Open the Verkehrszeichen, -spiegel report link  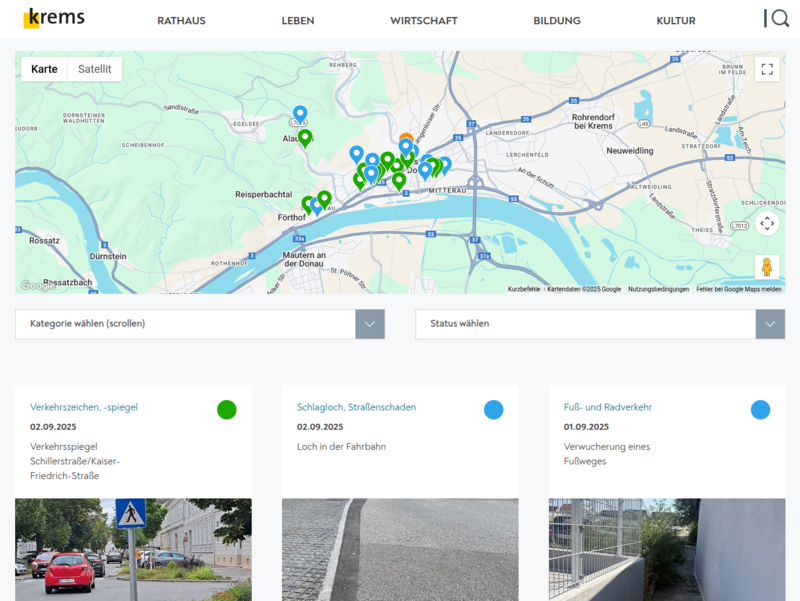tap(84, 407)
